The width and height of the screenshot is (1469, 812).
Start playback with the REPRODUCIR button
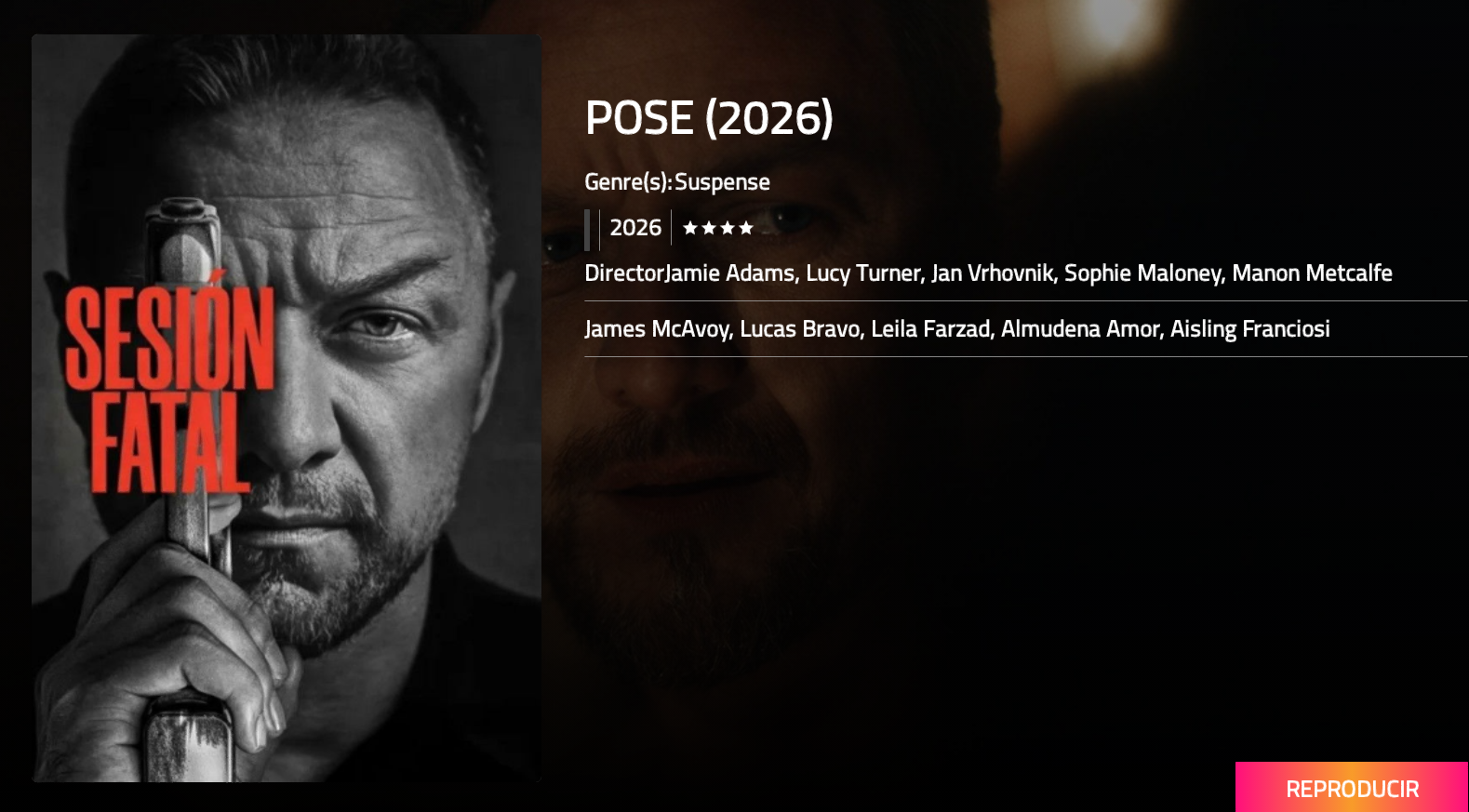[1352, 788]
